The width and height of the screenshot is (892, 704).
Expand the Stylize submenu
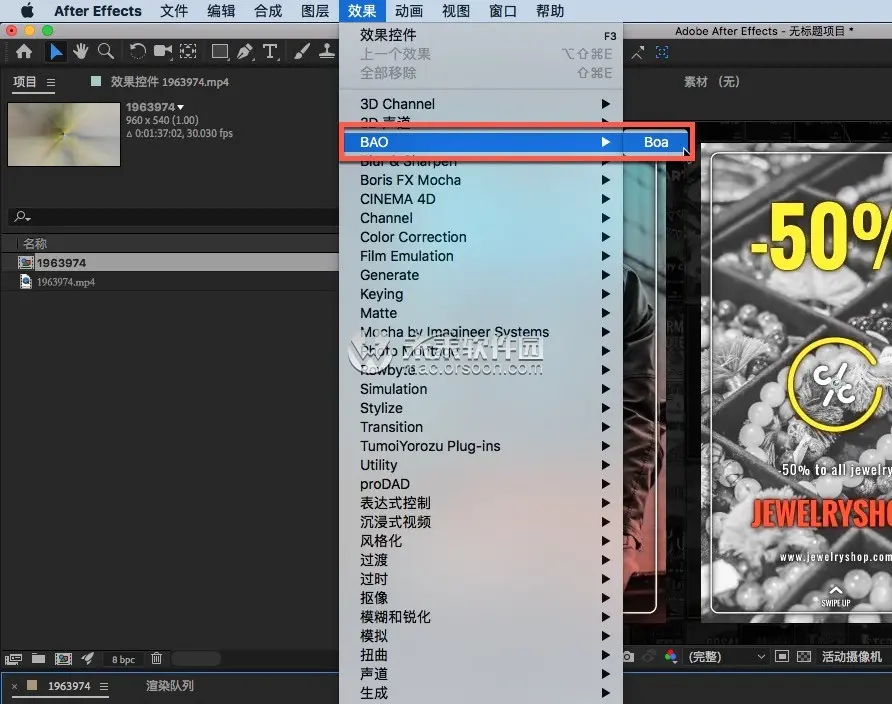(x=481, y=408)
